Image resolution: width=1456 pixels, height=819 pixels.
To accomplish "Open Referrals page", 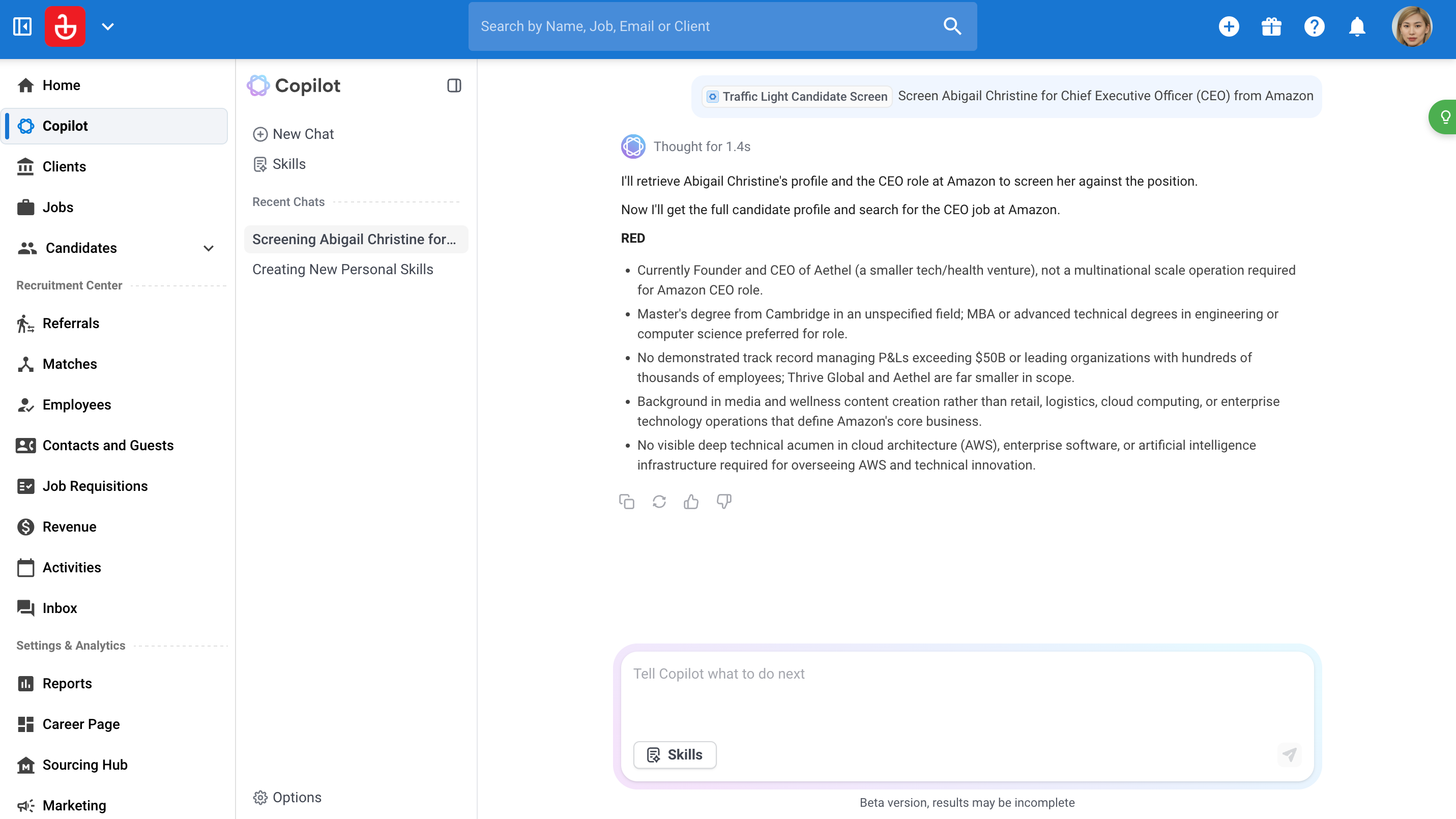I will click(115, 323).
